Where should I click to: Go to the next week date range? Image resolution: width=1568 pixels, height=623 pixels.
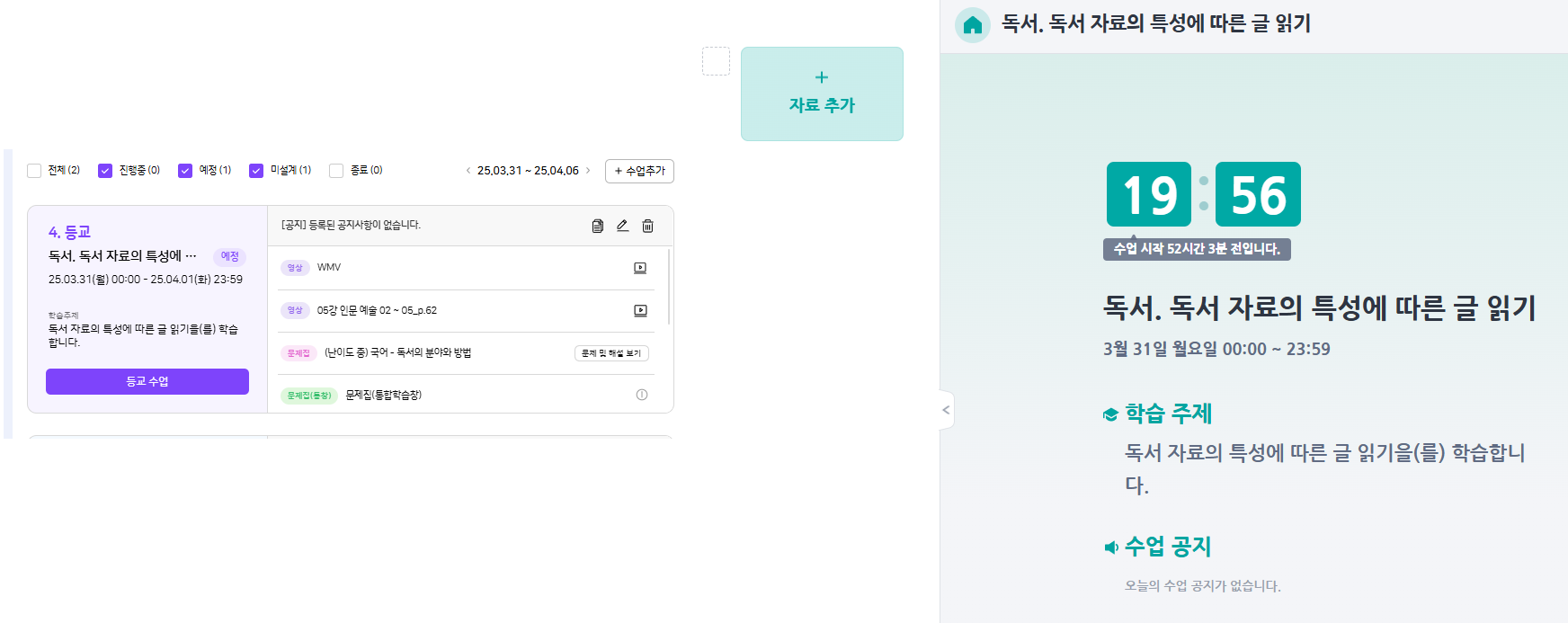point(588,171)
